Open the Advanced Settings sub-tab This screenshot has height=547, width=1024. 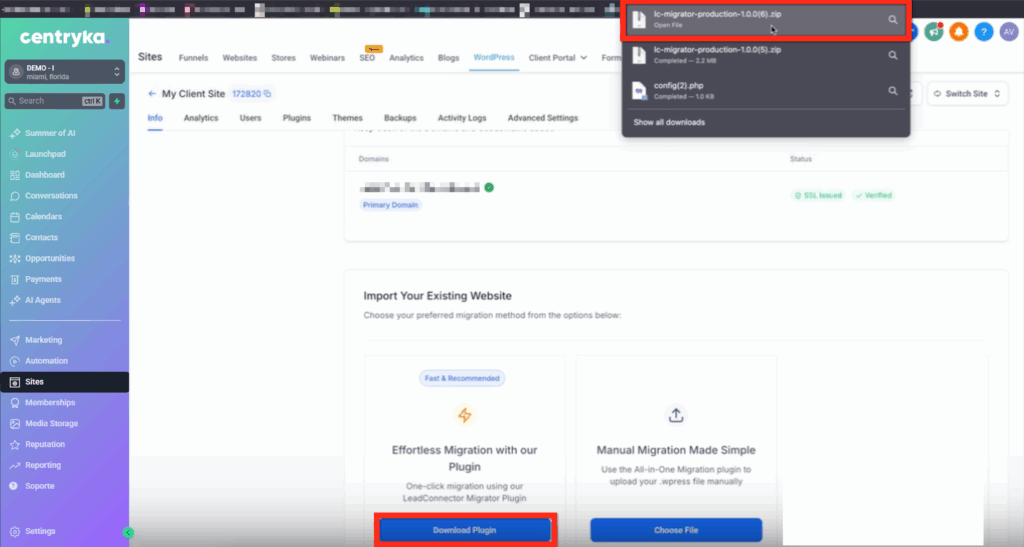tap(543, 118)
